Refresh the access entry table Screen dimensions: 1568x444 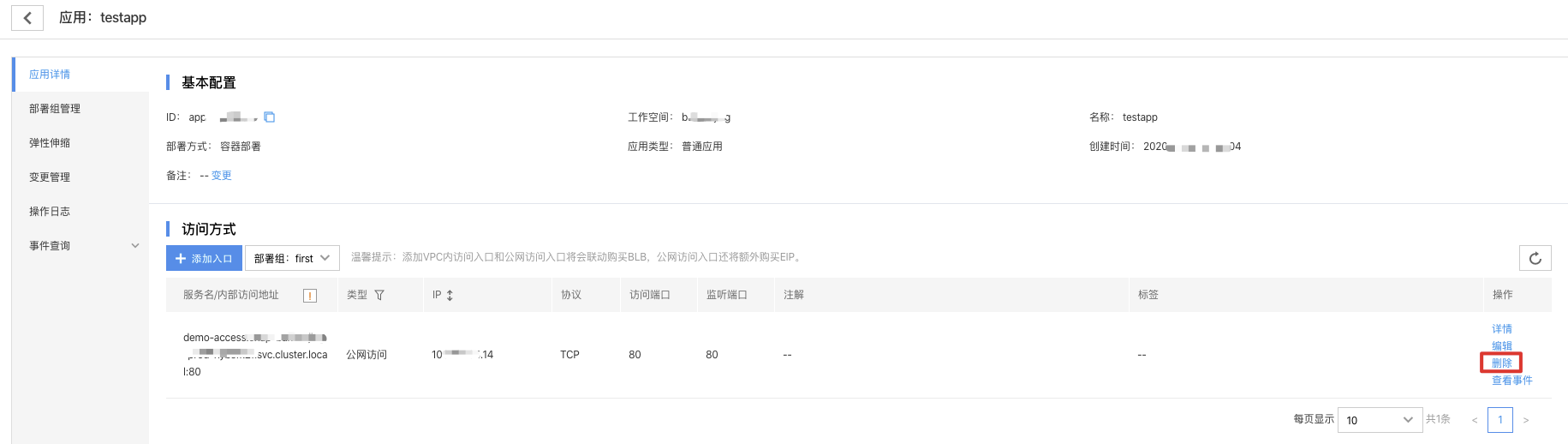click(x=1535, y=258)
